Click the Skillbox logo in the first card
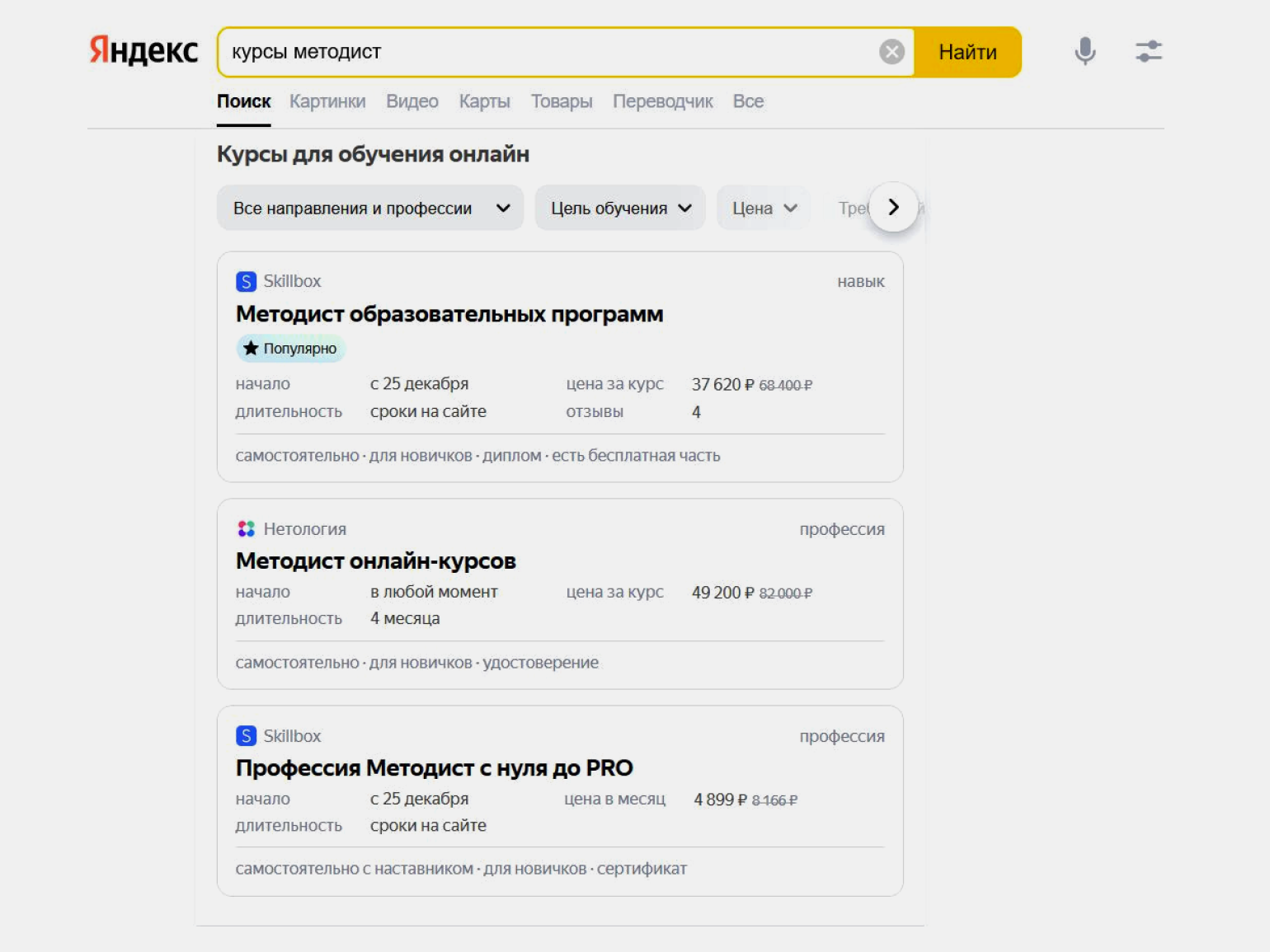Screen dimensions: 1270x952 (246, 282)
